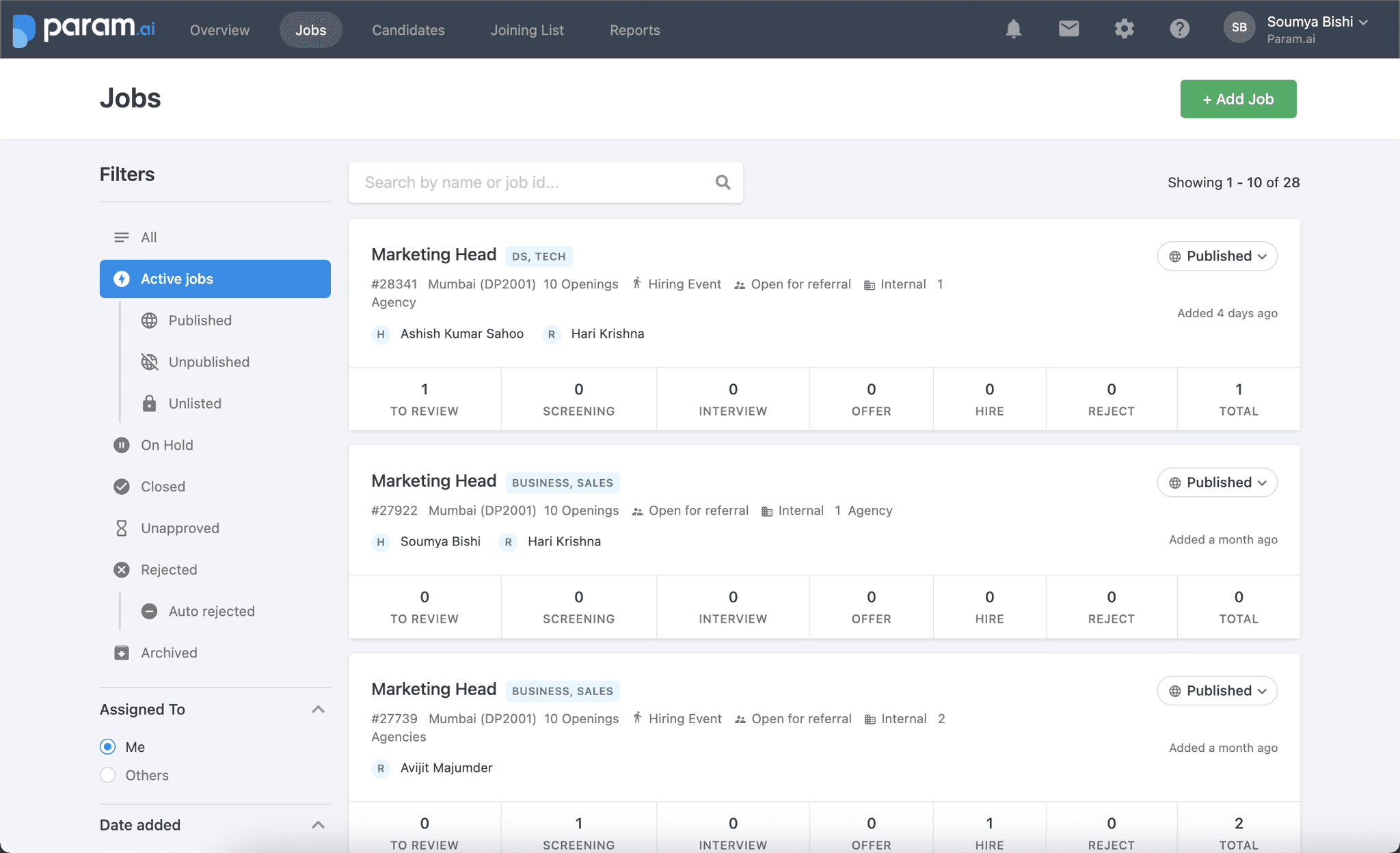
Task: Open the settings gear icon
Action: 1124,29
